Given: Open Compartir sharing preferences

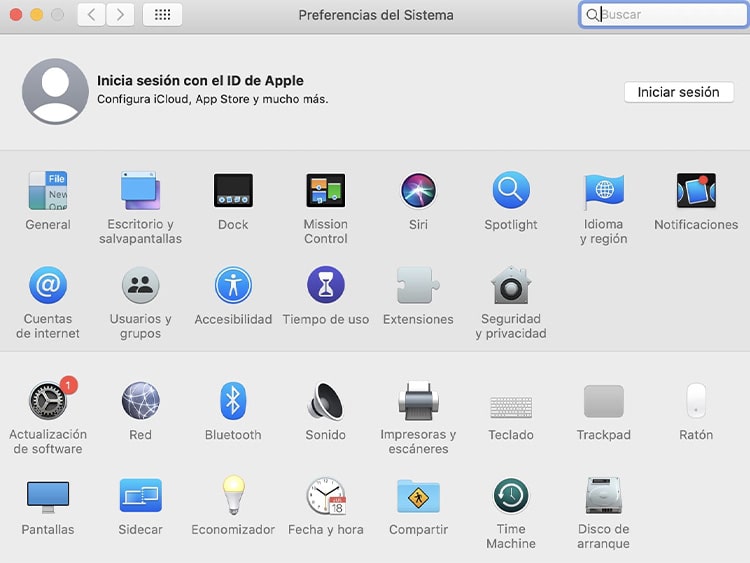Looking at the screenshot, I should coord(418,497).
